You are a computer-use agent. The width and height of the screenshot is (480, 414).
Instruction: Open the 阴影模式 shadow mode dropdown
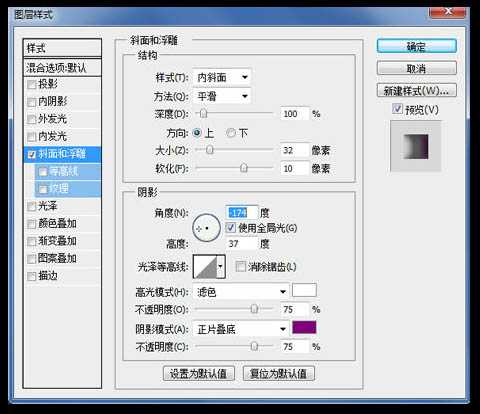click(241, 329)
